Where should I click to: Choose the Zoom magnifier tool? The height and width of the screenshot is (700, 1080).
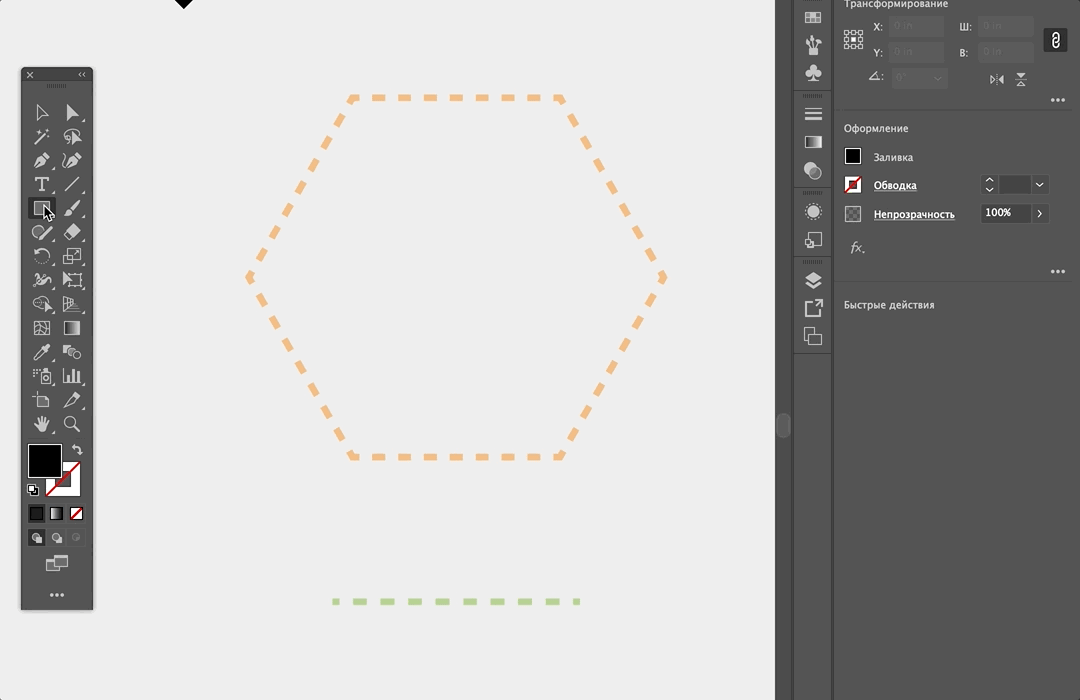point(72,424)
